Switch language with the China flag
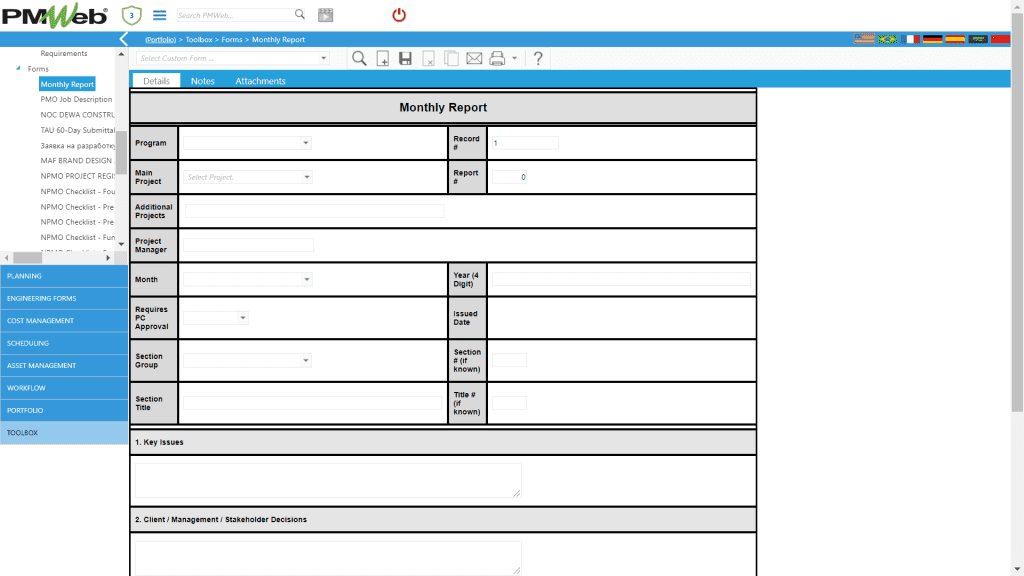Viewport: 1024px width, 576px height. [1000, 39]
